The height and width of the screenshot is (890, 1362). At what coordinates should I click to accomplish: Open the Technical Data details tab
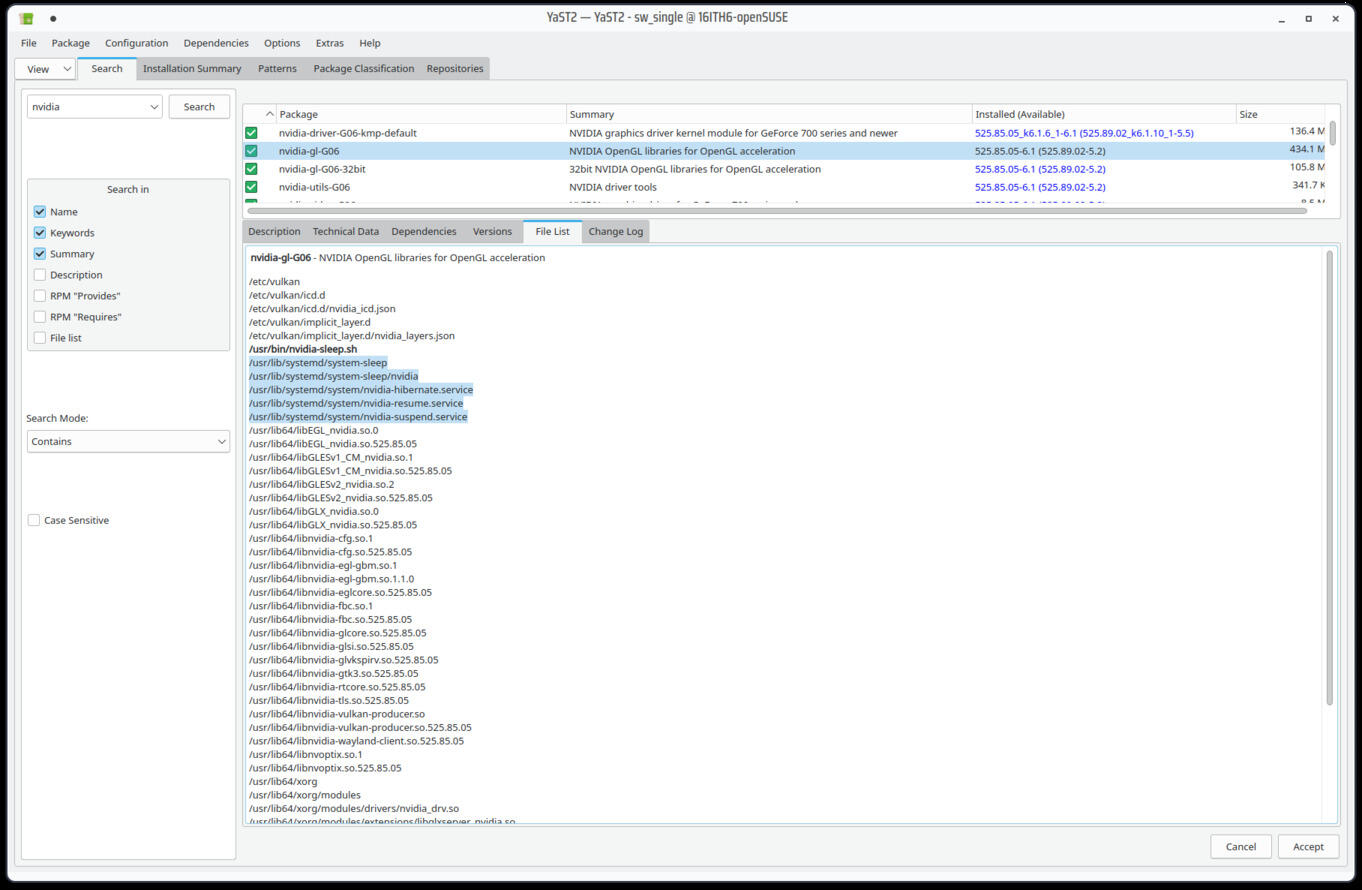346,232
